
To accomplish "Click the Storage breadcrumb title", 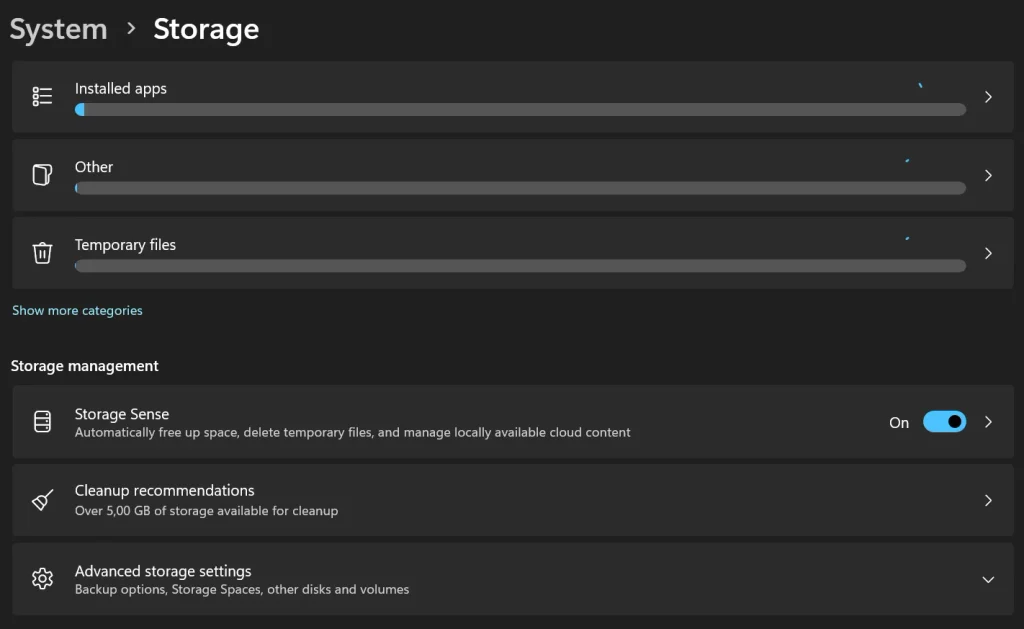I will (206, 29).
